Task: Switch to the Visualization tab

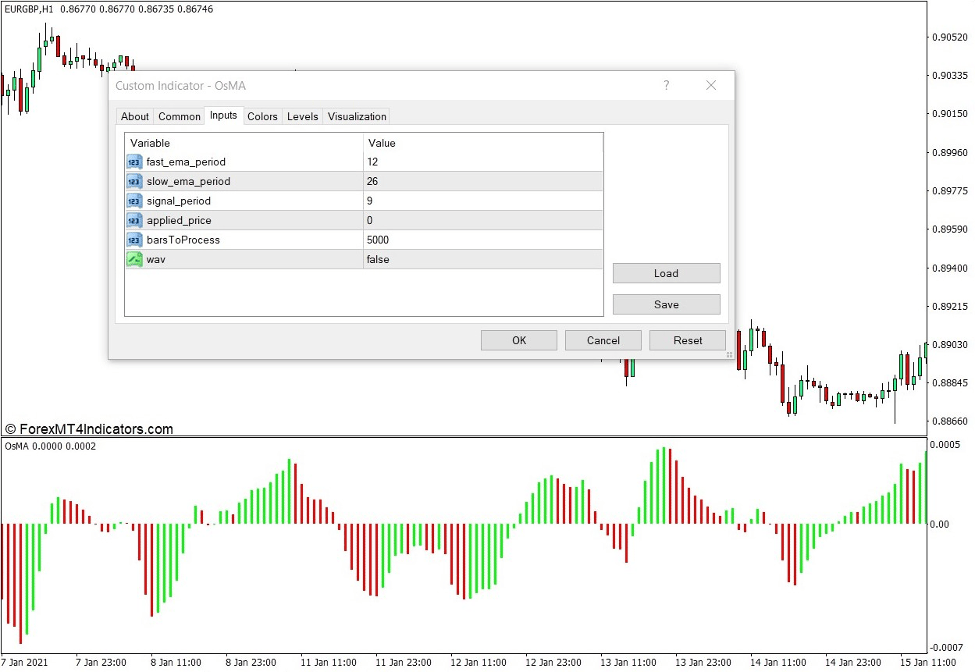Action: (357, 116)
